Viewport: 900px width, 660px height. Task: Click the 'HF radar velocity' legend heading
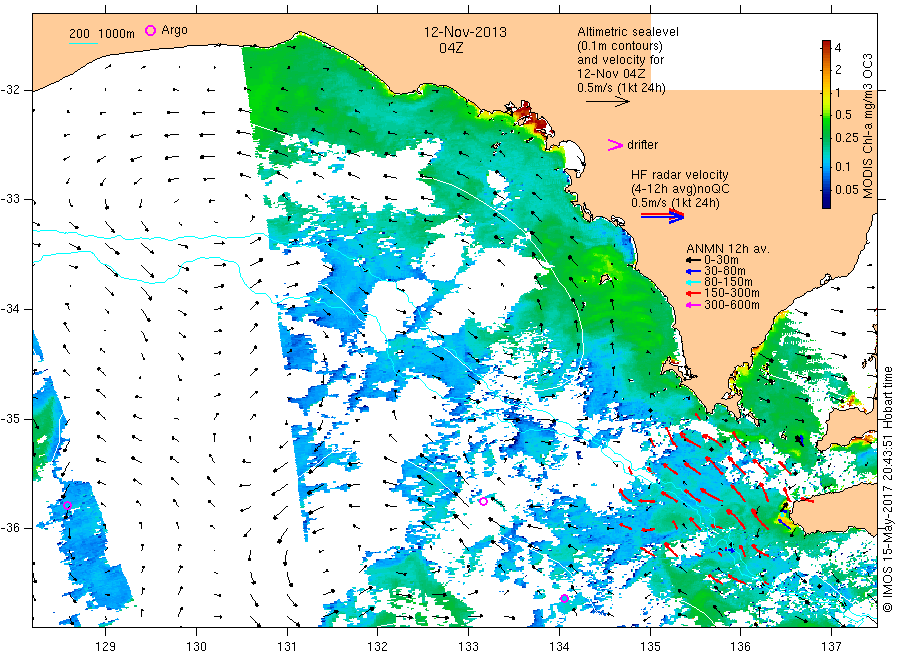680,175
